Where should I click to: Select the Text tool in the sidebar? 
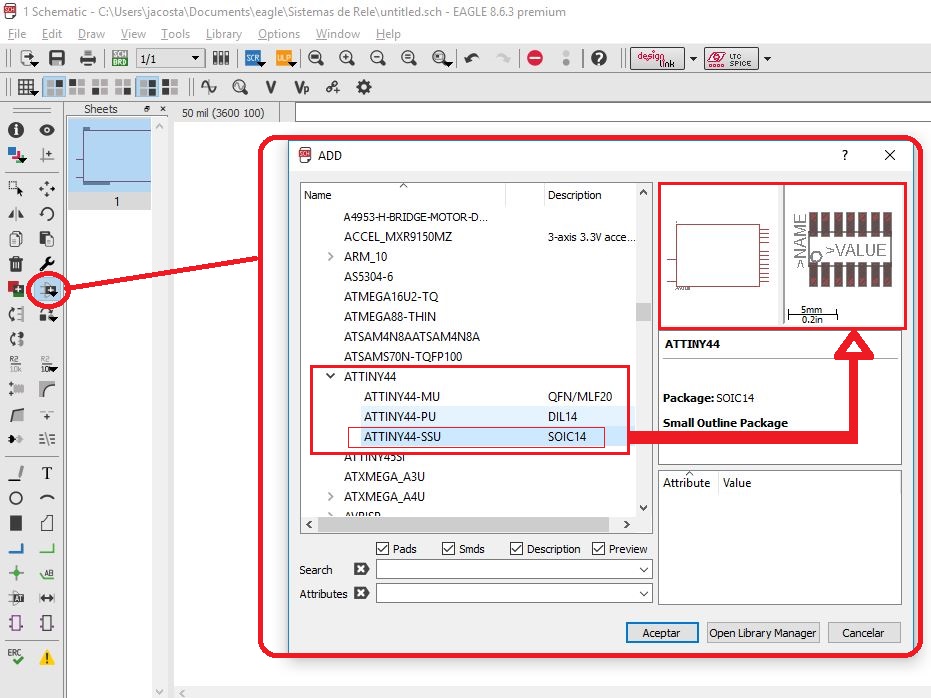pos(47,473)
